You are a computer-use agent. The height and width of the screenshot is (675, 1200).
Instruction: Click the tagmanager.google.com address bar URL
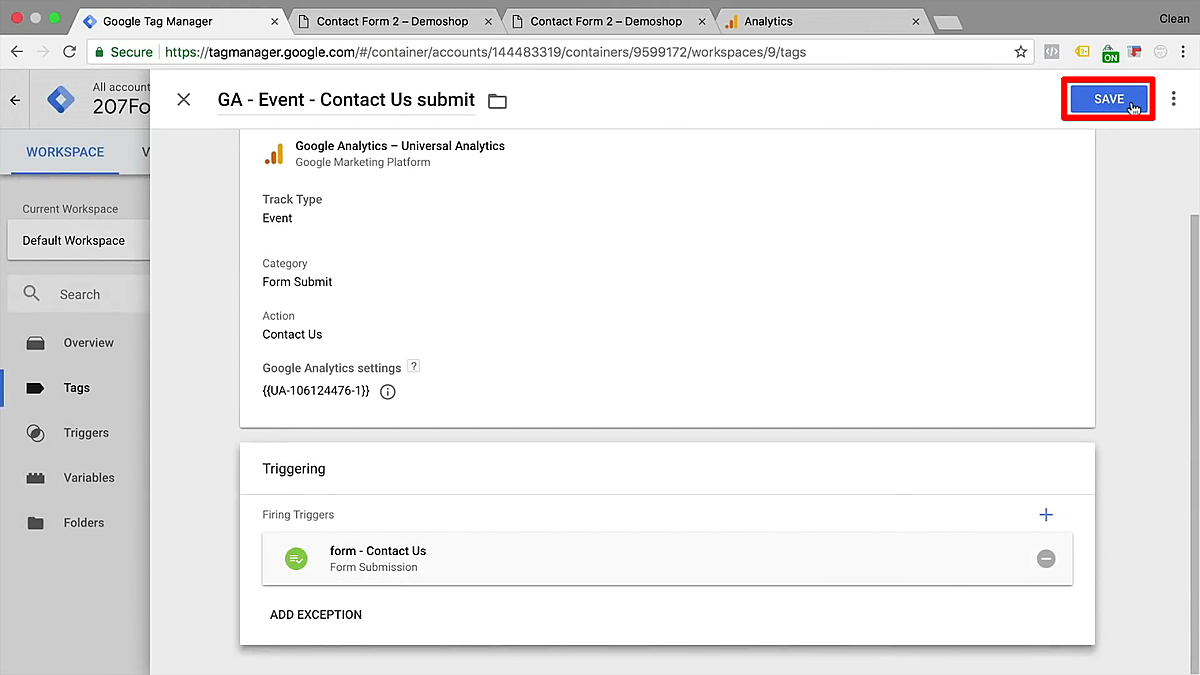pos(485,52)
